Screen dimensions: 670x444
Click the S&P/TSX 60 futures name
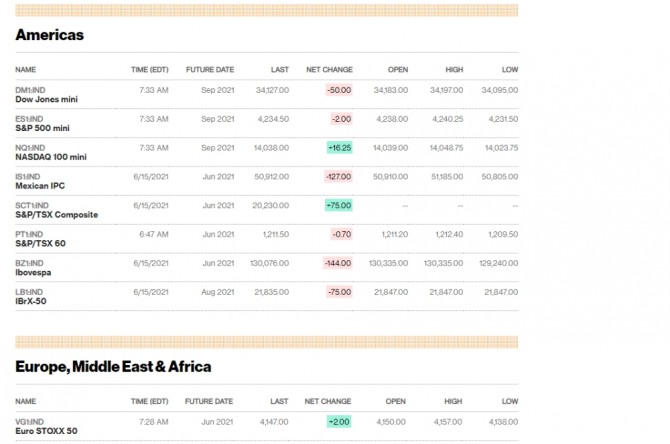point(40,243)
